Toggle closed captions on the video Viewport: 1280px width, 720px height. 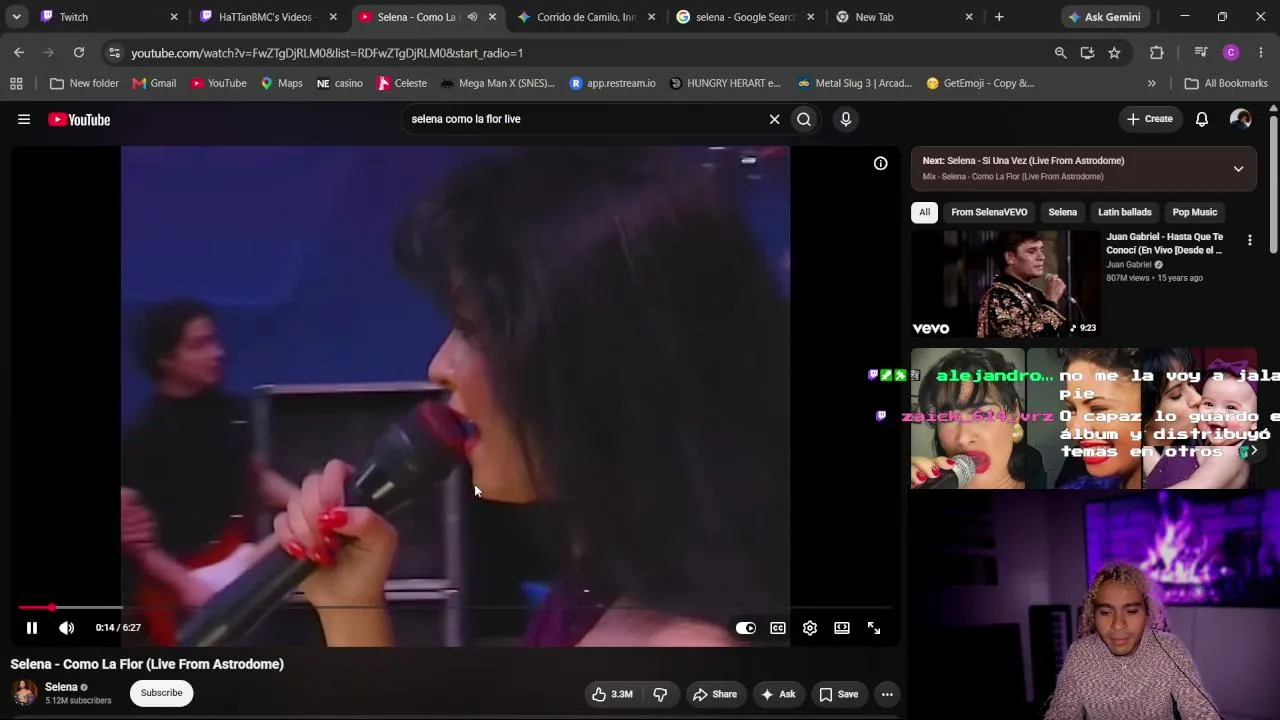(778, 628)
